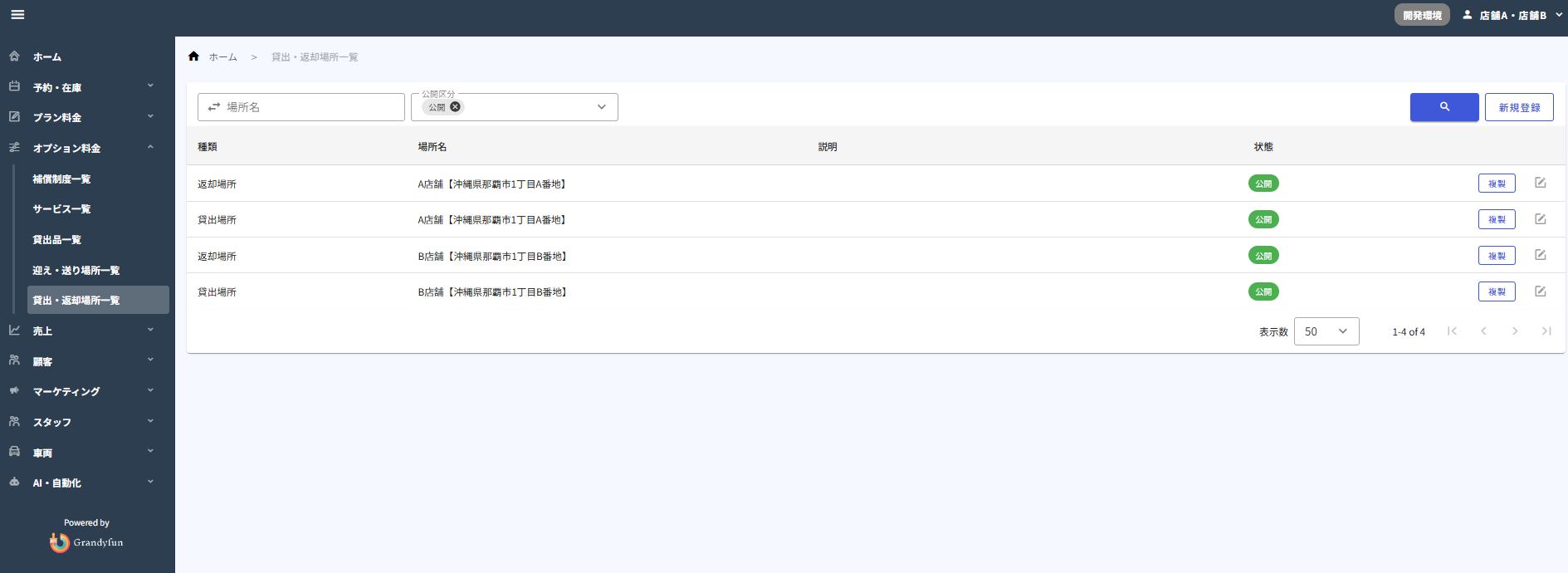
Task: Click the blue search icon button
Action: 1443,107
